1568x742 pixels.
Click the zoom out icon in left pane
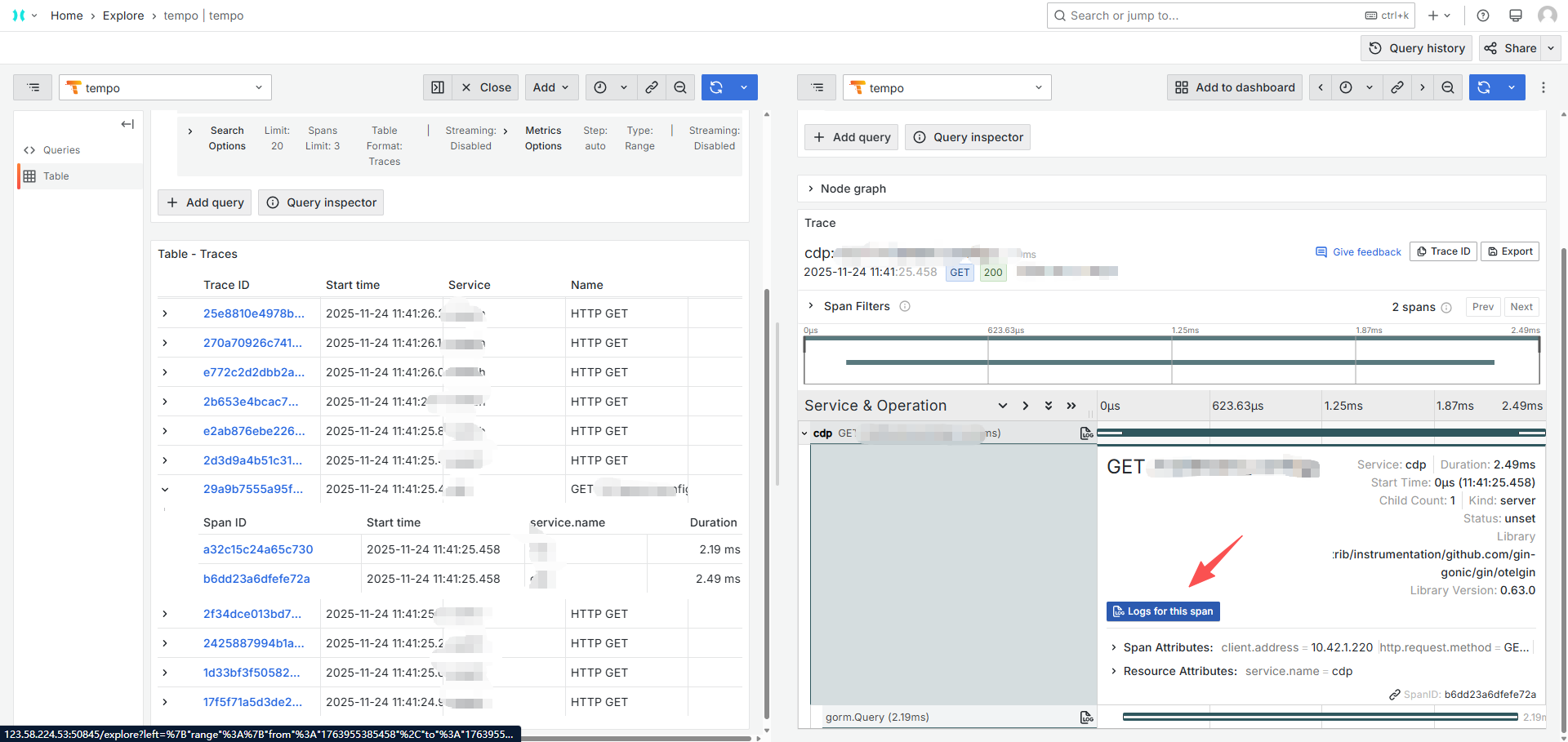coord(680,87)
